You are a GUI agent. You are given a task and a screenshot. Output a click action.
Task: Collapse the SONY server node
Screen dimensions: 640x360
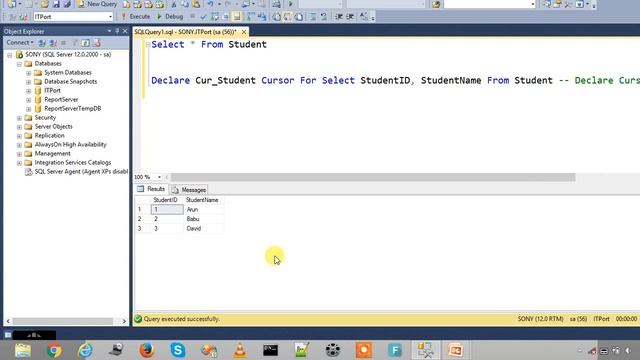[x=10, y=55]
